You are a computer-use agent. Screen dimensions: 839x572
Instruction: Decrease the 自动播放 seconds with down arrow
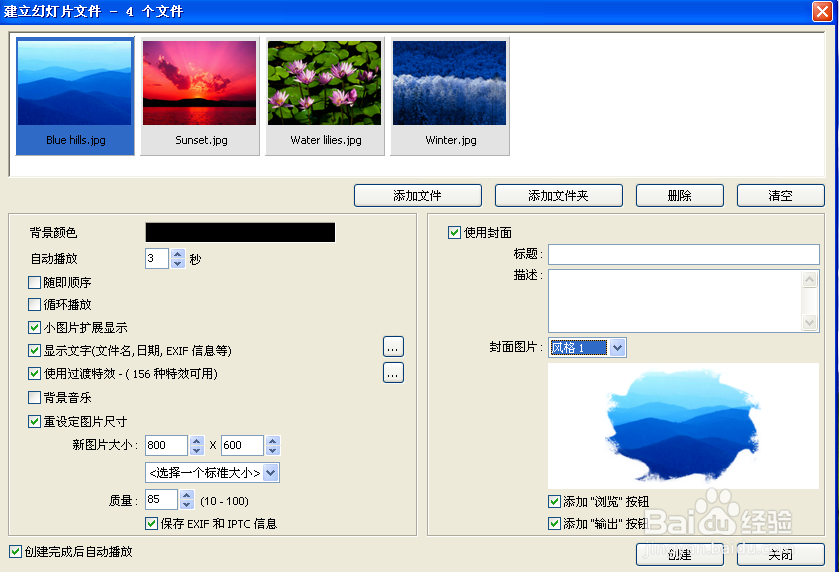tap(178, 263)
